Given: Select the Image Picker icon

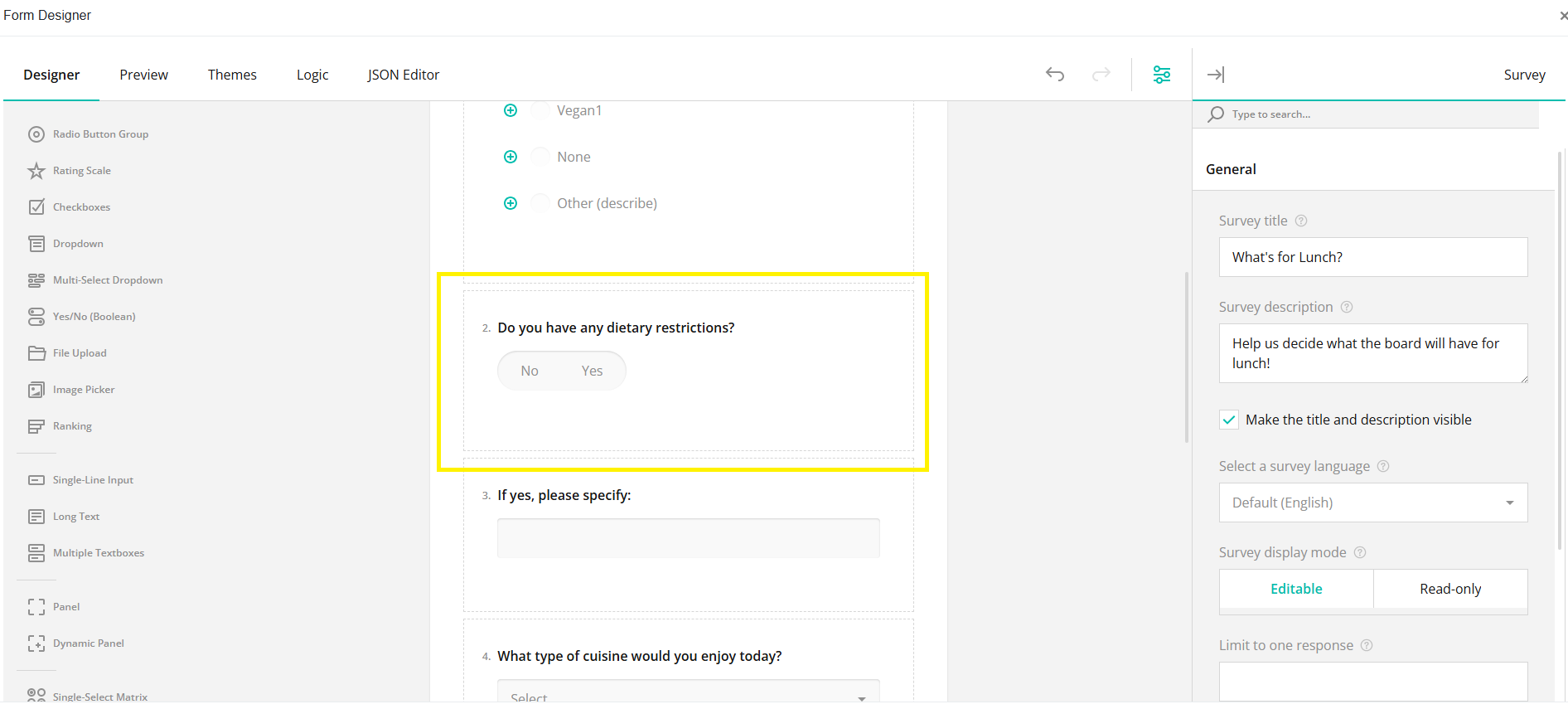Looking at the screenshot, I should 36,390.
